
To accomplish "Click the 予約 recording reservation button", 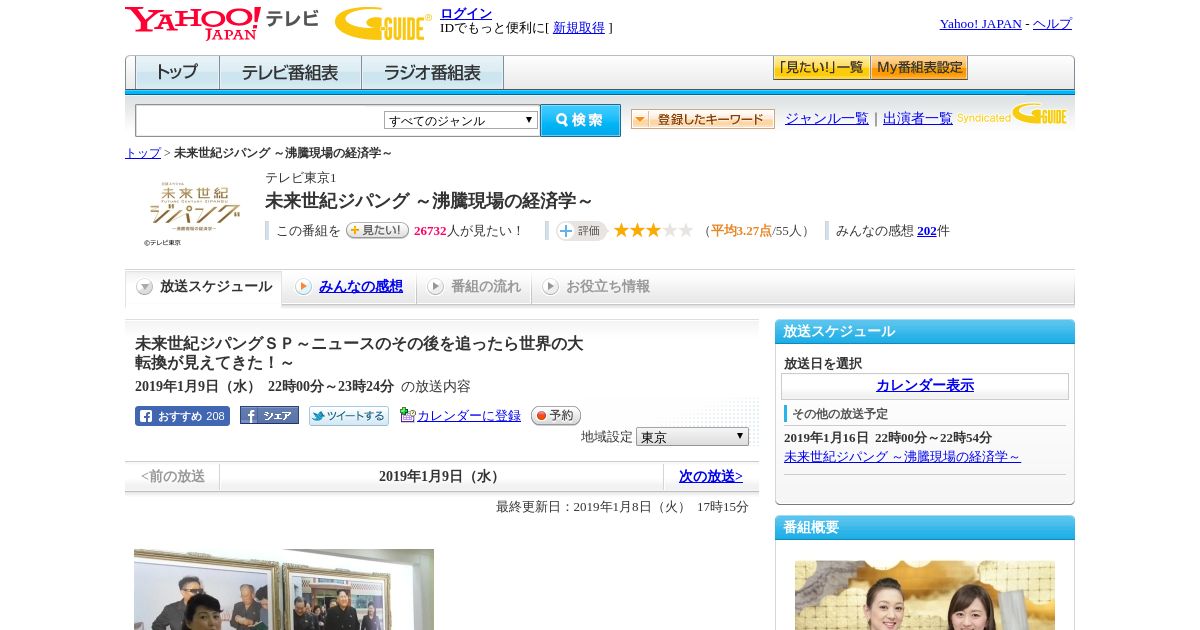I will [x=556, y=416].
